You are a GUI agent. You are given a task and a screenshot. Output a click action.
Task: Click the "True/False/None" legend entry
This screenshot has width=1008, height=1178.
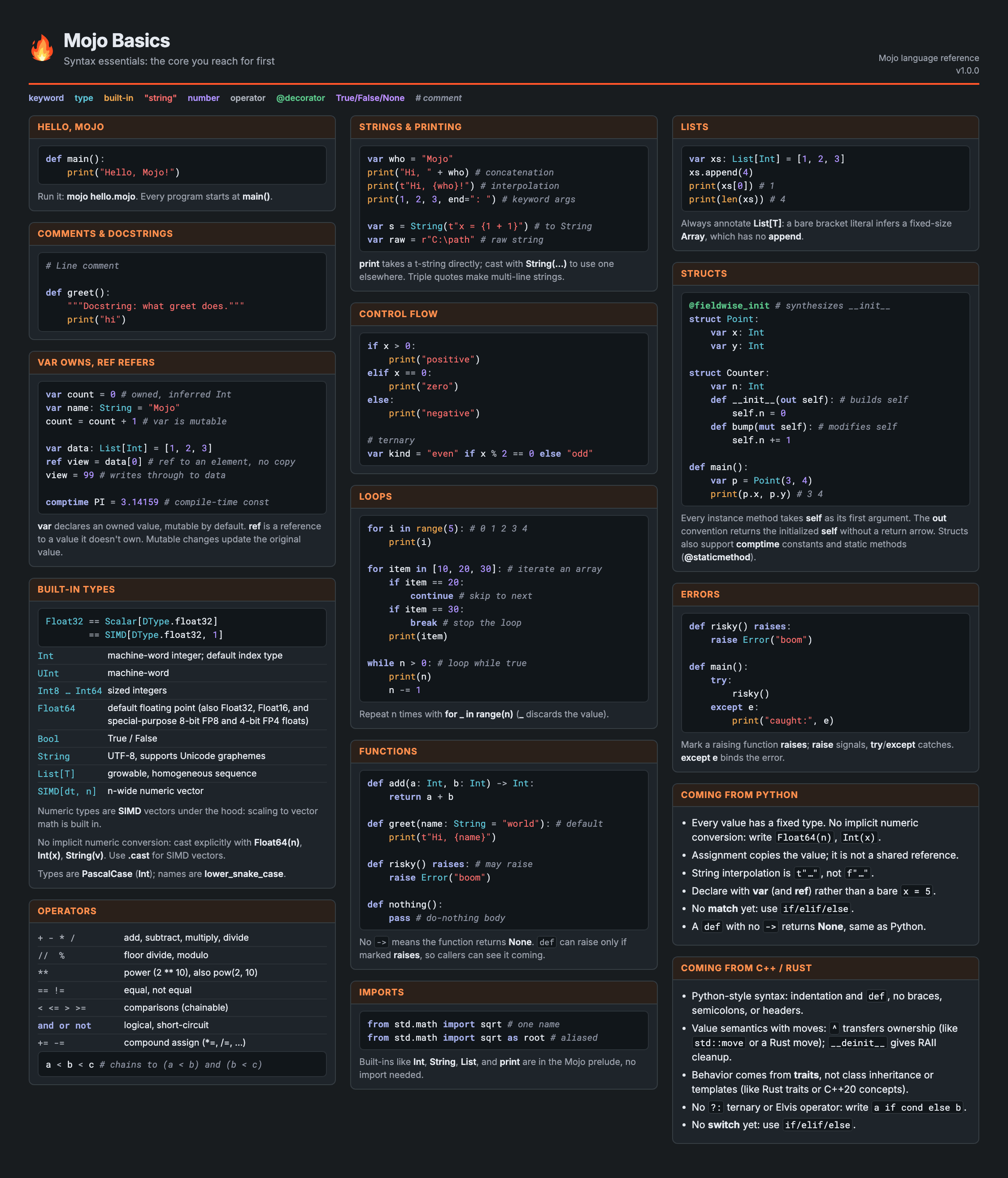370,98
